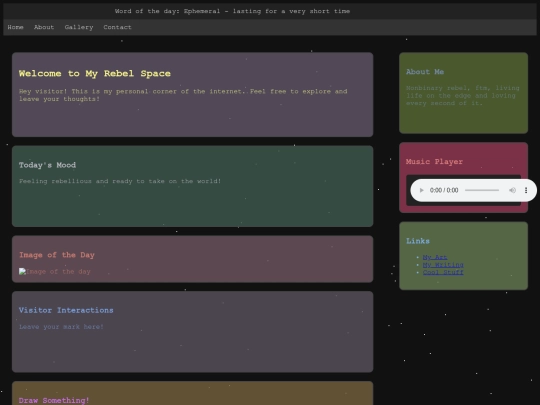Click the Feeling rebellious mood text
Screen dimensions: 540x405
pyautogui.click(x=120, y=181)
